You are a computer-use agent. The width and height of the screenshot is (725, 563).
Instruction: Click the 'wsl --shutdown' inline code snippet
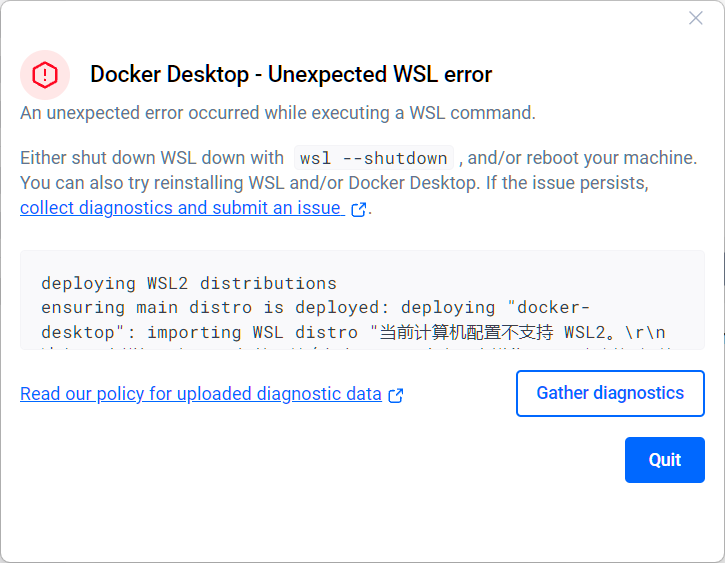coord(374,158)
